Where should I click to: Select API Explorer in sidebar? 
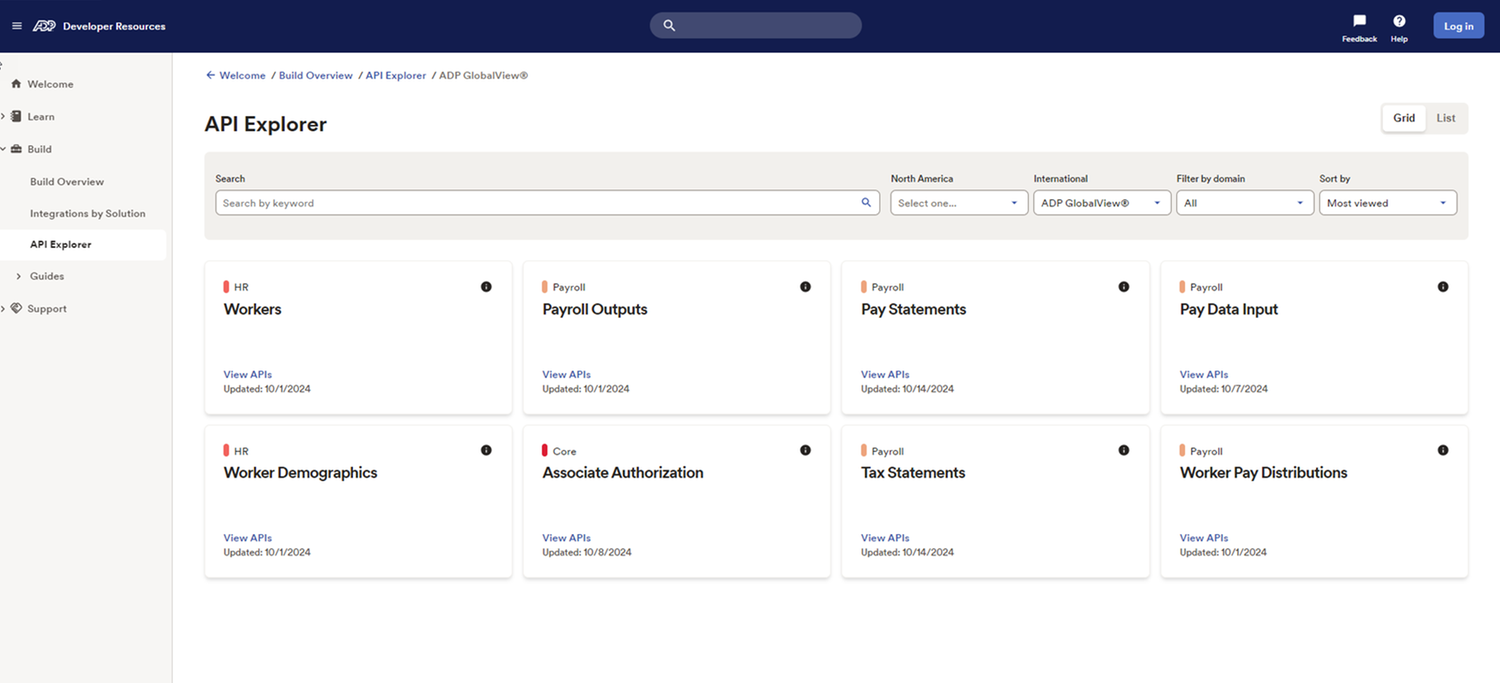point(61,244)
